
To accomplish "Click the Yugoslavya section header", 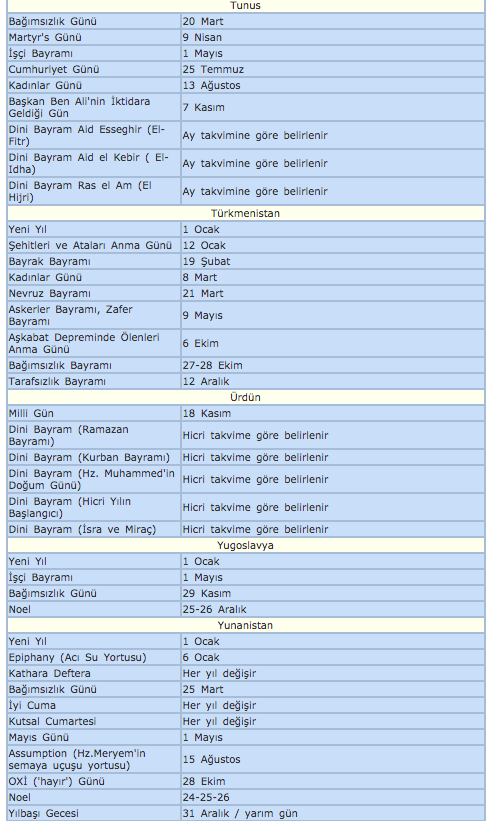I will pyautogui.click(x=246, y=545).
